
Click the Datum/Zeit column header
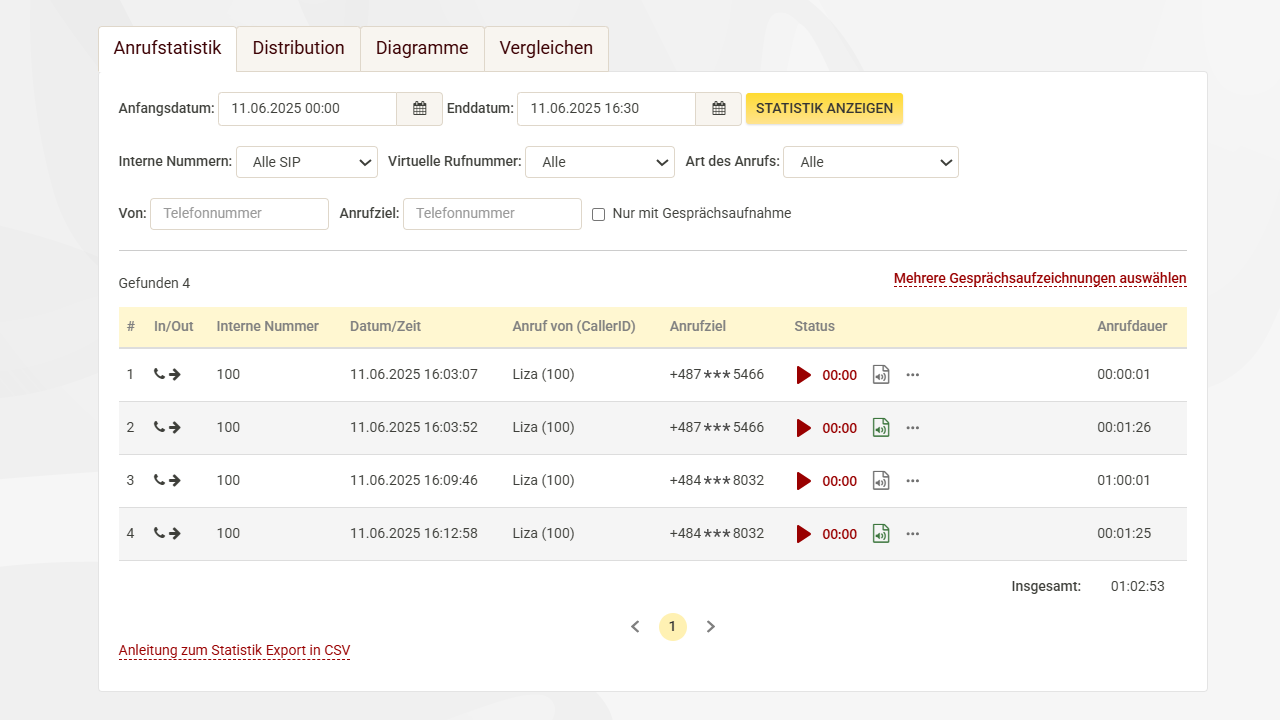385,327
